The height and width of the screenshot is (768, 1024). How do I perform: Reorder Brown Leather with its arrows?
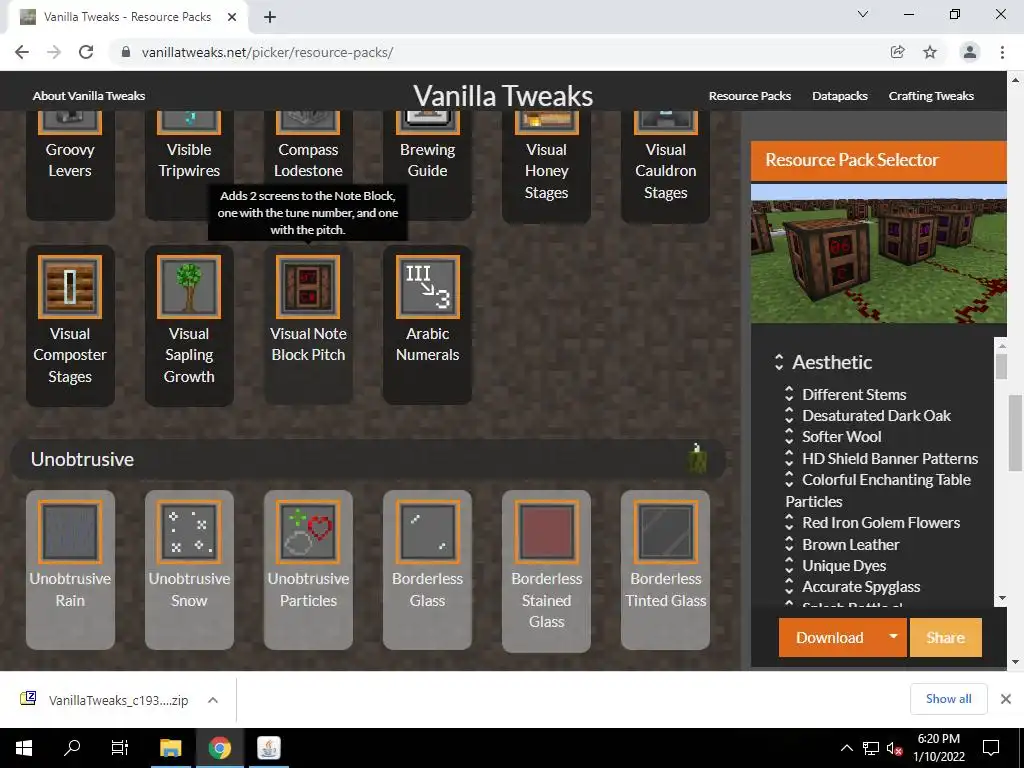tap(789, 543)
